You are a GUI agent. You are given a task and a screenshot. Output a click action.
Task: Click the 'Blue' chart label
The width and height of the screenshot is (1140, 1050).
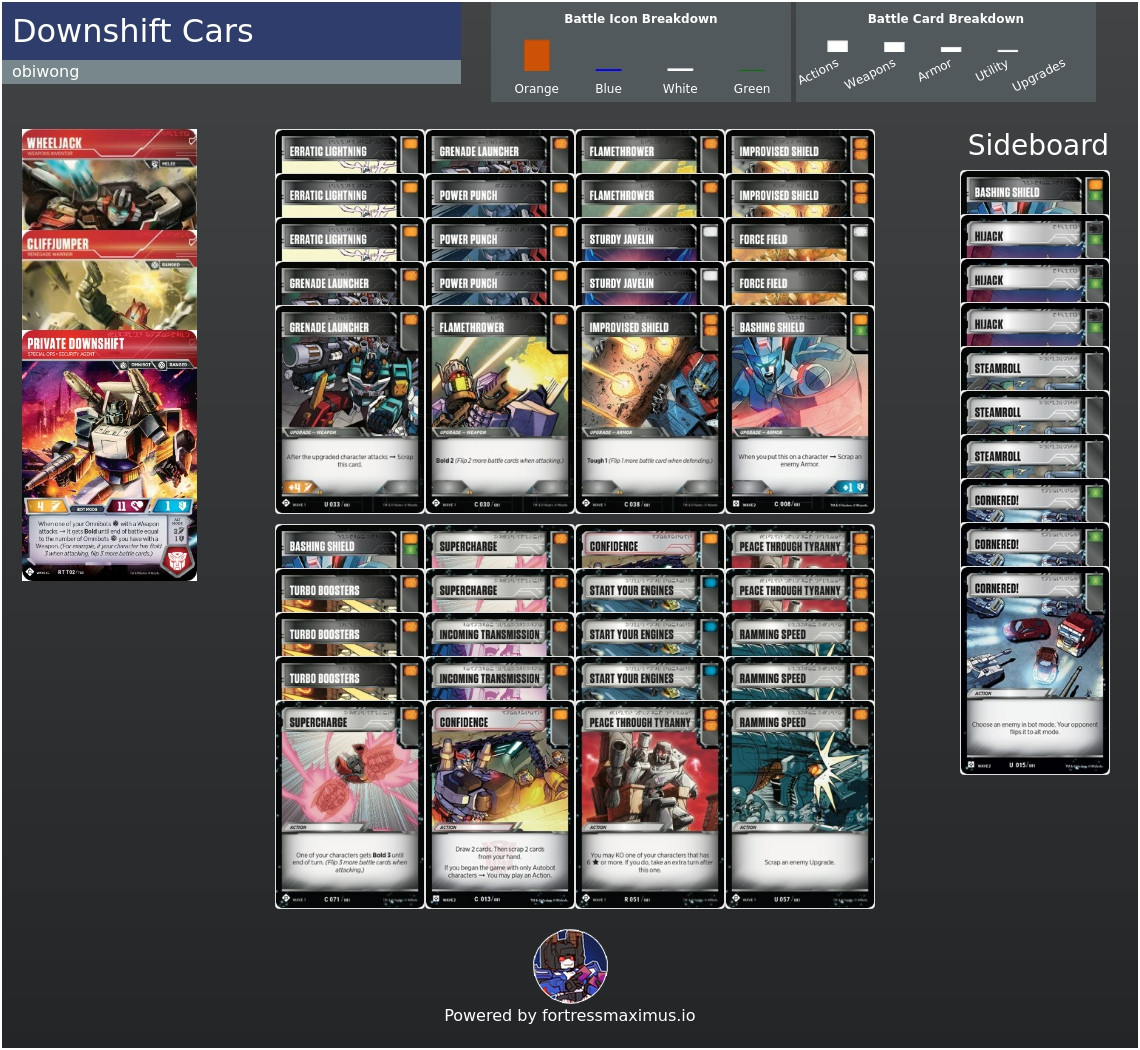[x=609, y=88]
